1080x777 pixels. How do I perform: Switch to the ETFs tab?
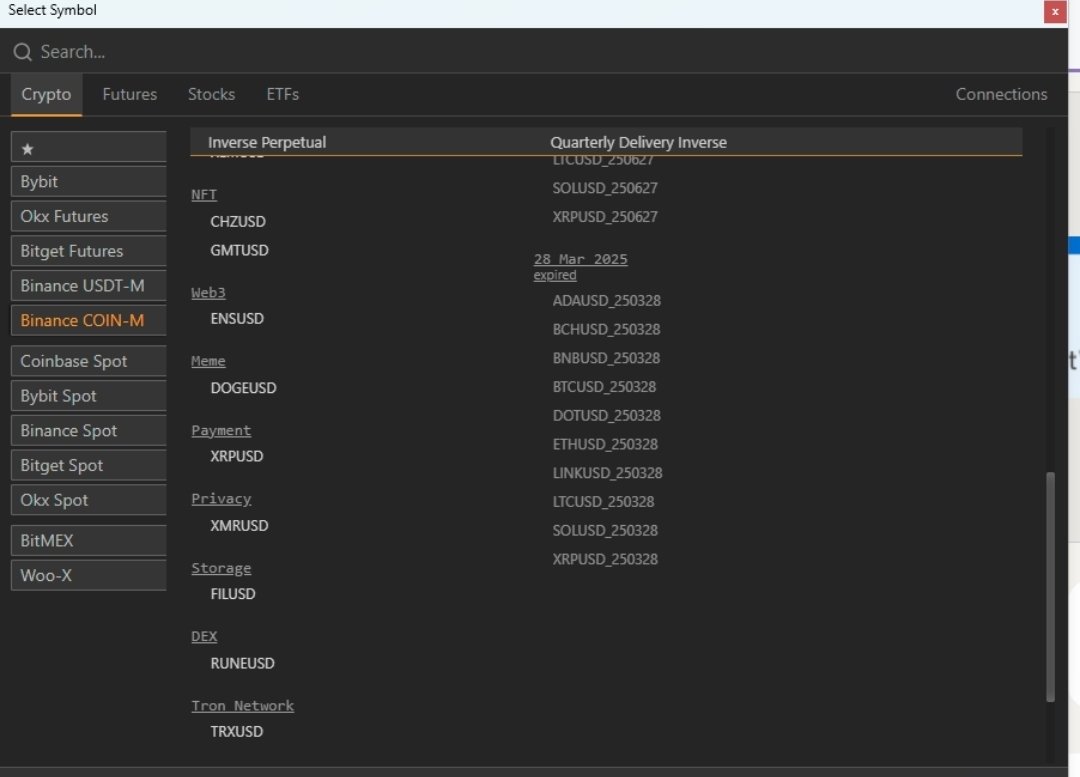282,94
